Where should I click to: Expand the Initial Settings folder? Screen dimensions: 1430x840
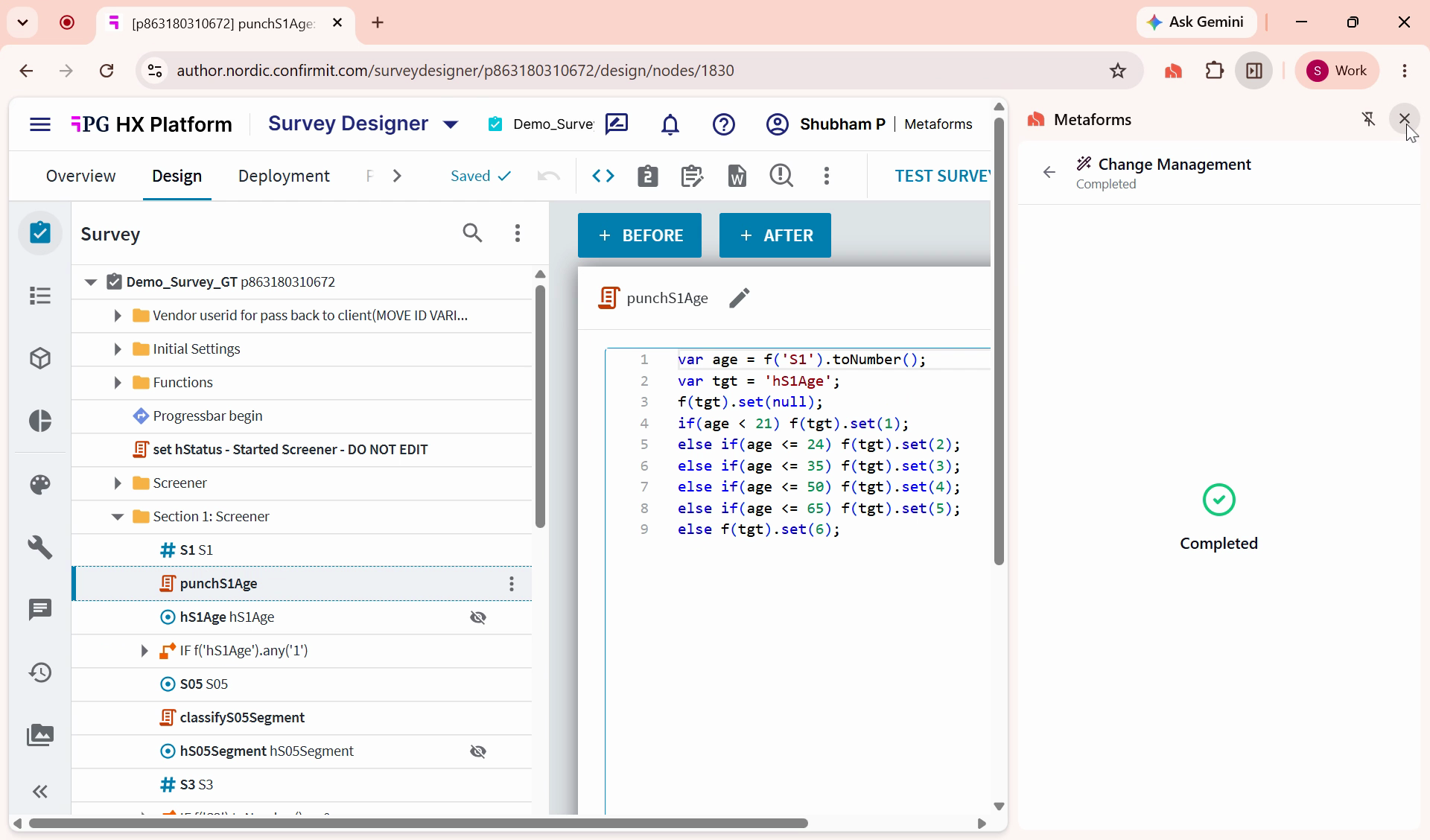117,349
